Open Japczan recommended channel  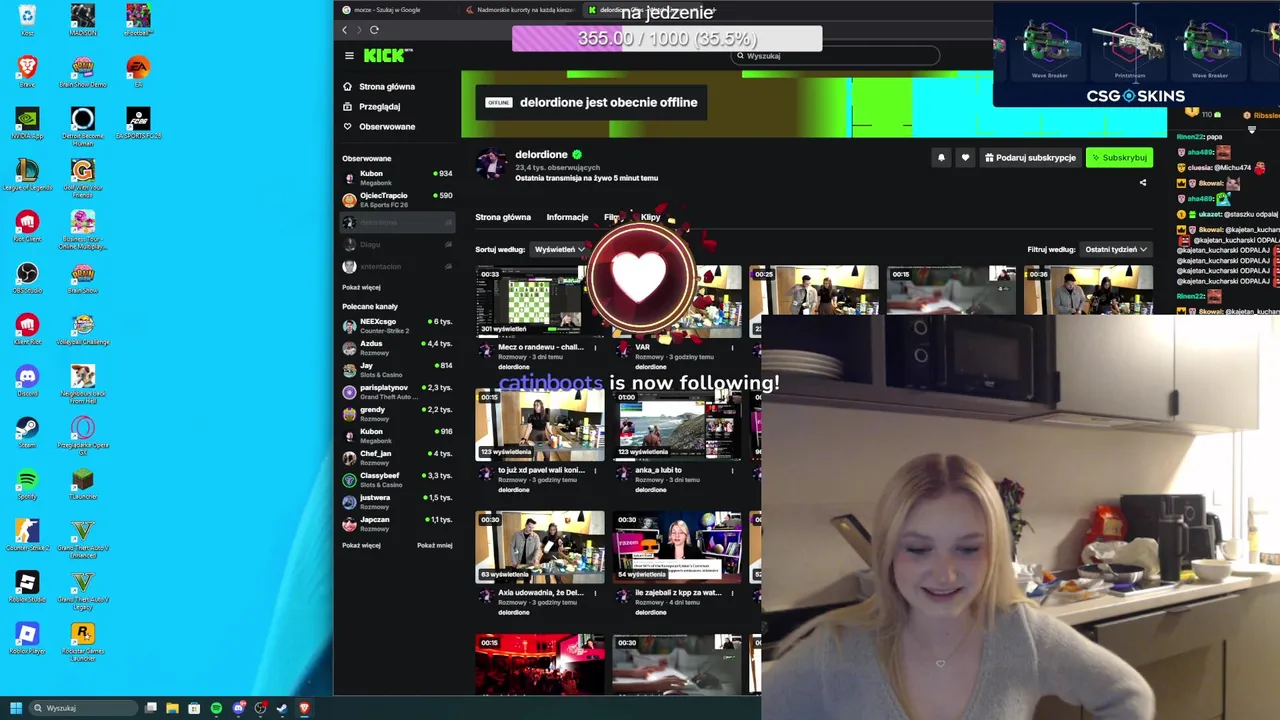coord(397,524)
